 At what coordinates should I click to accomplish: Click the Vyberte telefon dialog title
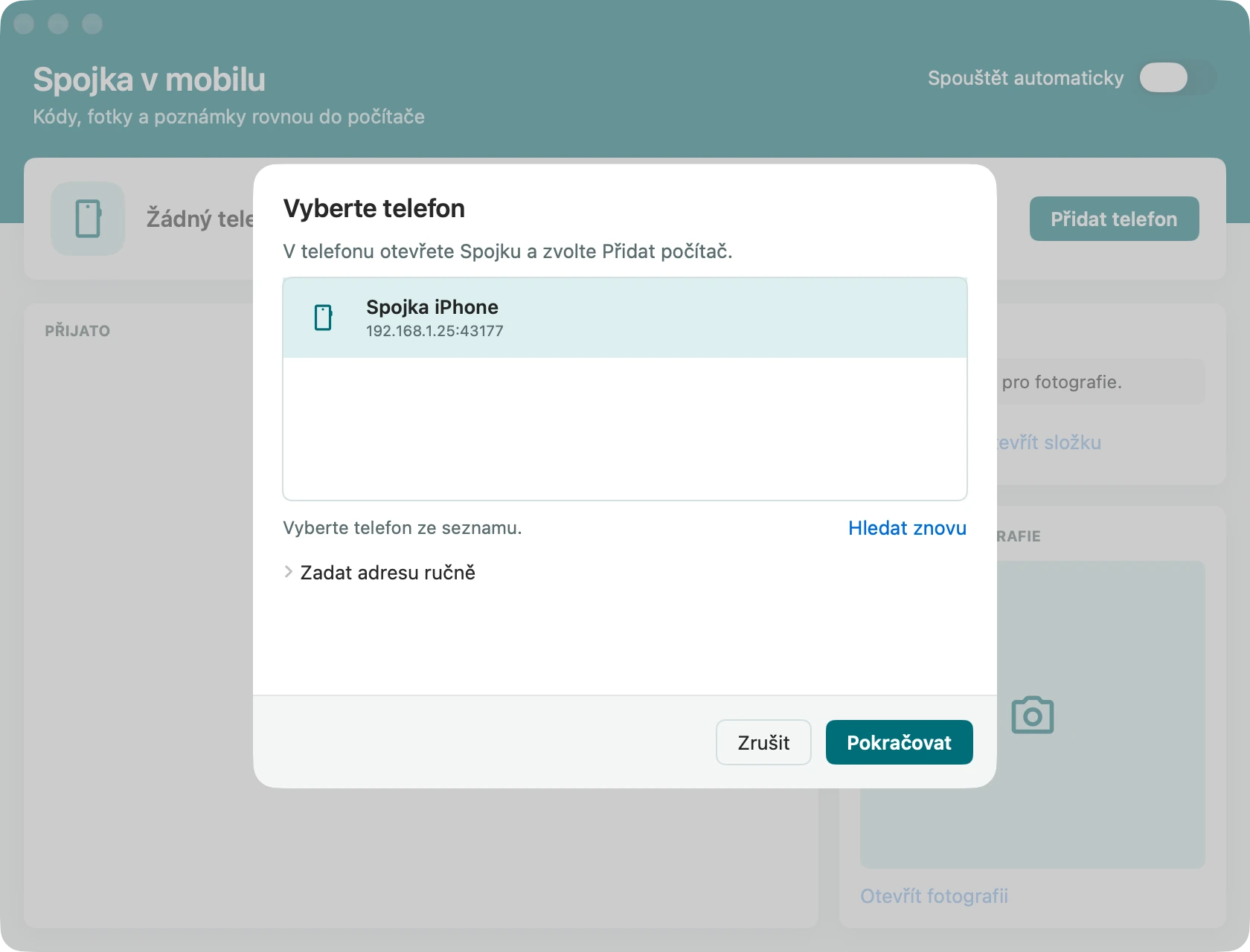point(374,209)
